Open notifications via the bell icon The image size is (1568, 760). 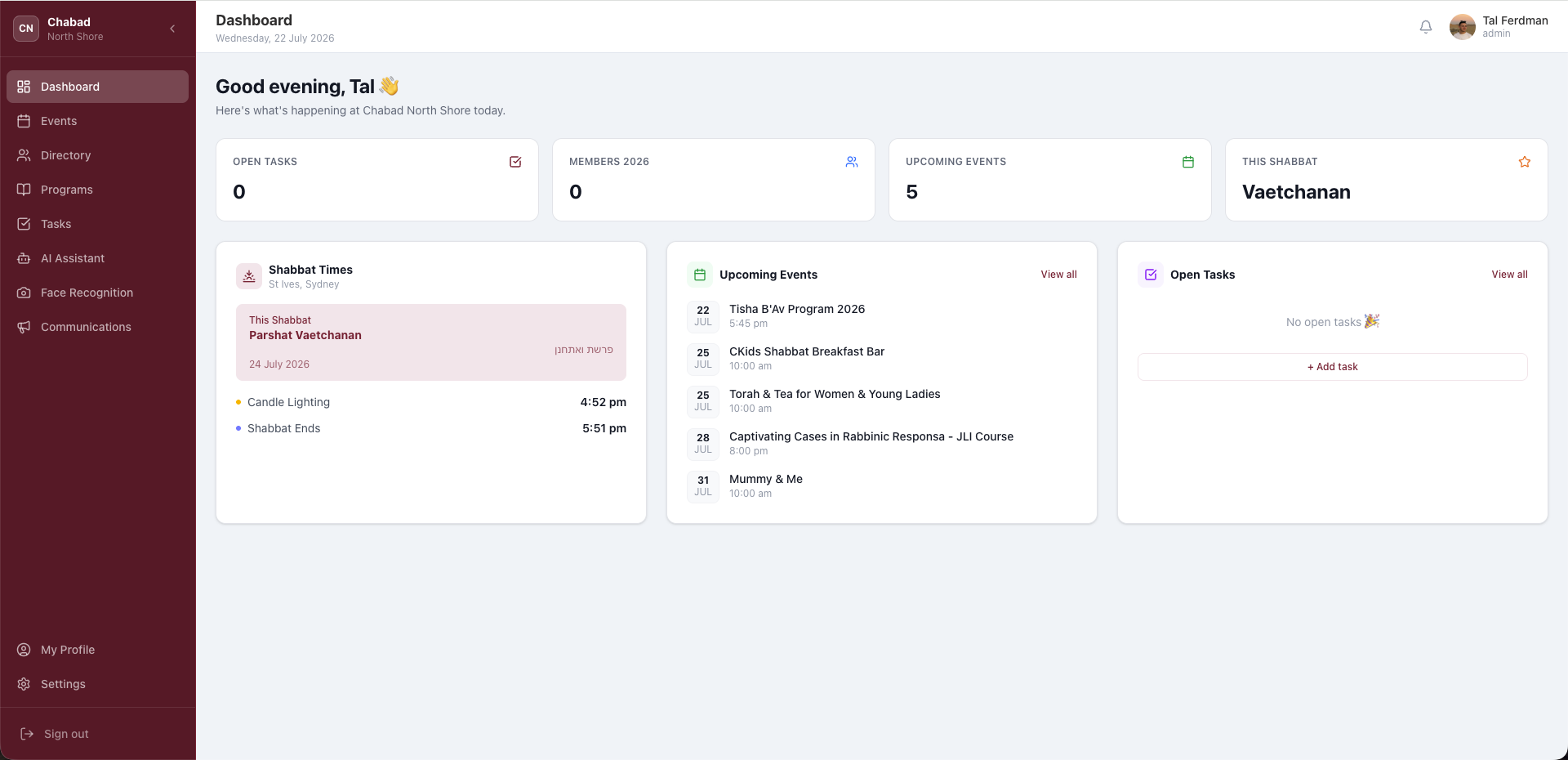click(x=1426, y=27)
